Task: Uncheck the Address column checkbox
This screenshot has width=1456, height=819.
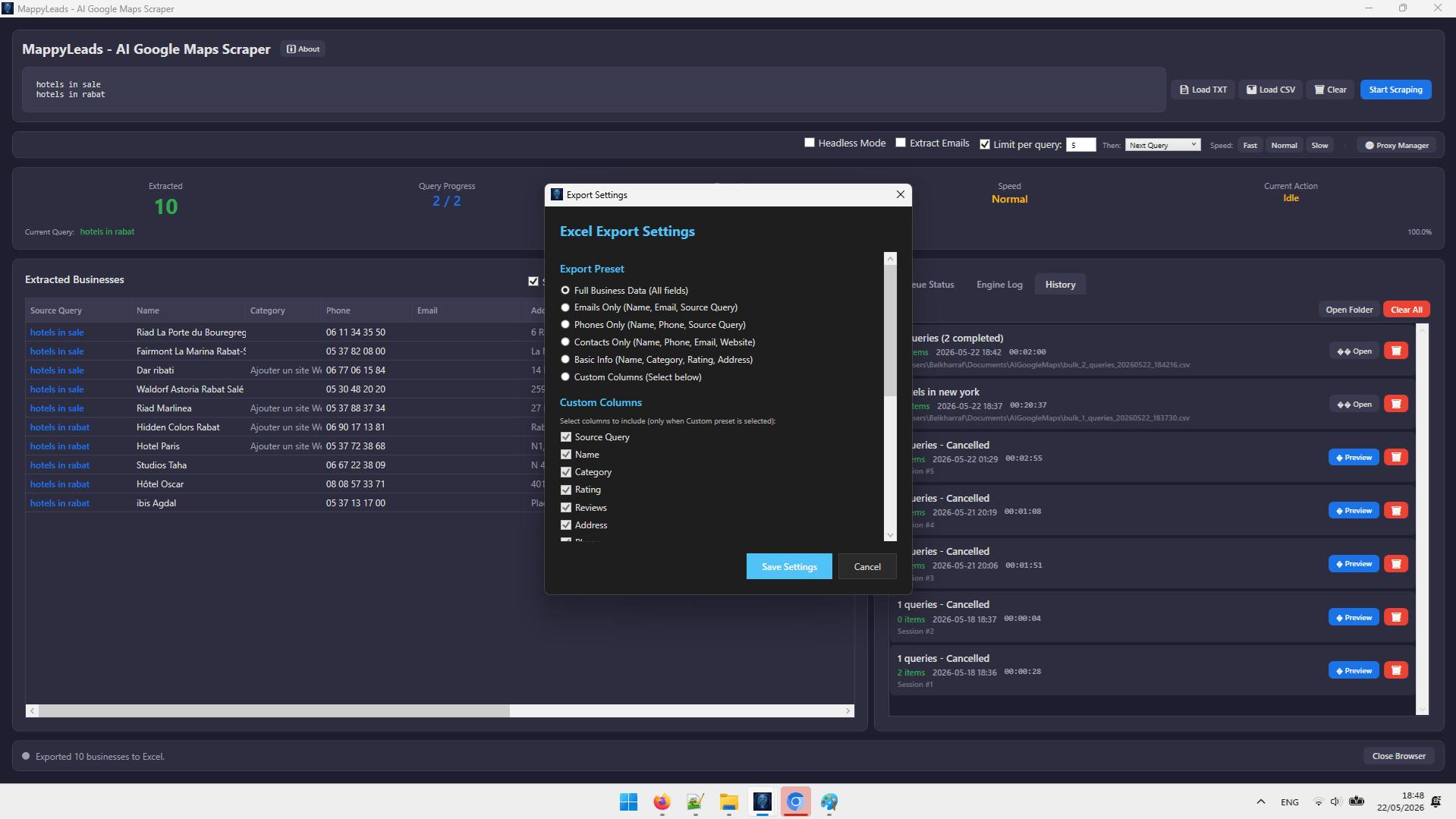Action: coord(565,525)
